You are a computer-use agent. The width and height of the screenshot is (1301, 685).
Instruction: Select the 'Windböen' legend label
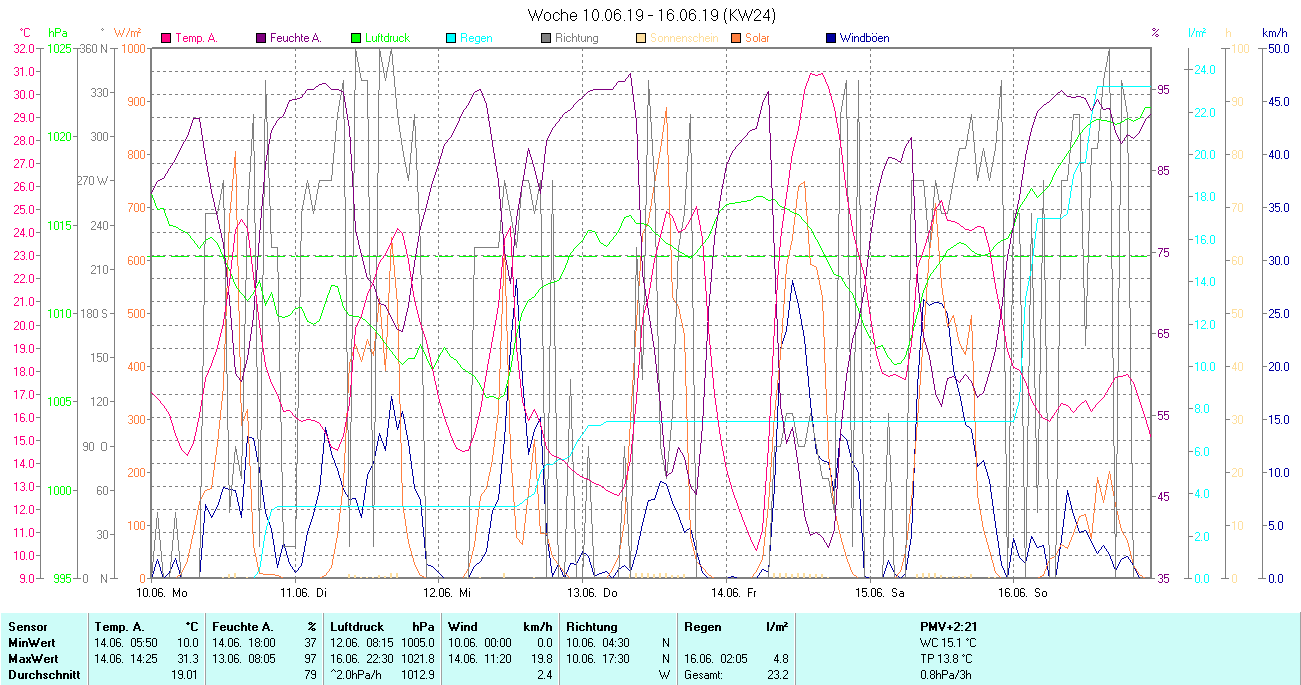coord(865,38)
